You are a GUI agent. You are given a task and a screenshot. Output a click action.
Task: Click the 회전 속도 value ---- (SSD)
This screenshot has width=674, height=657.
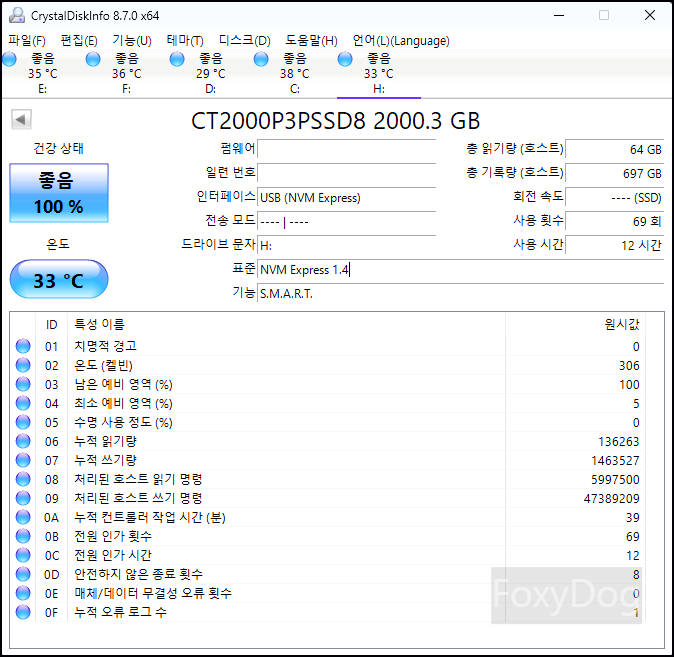(615, 197)
